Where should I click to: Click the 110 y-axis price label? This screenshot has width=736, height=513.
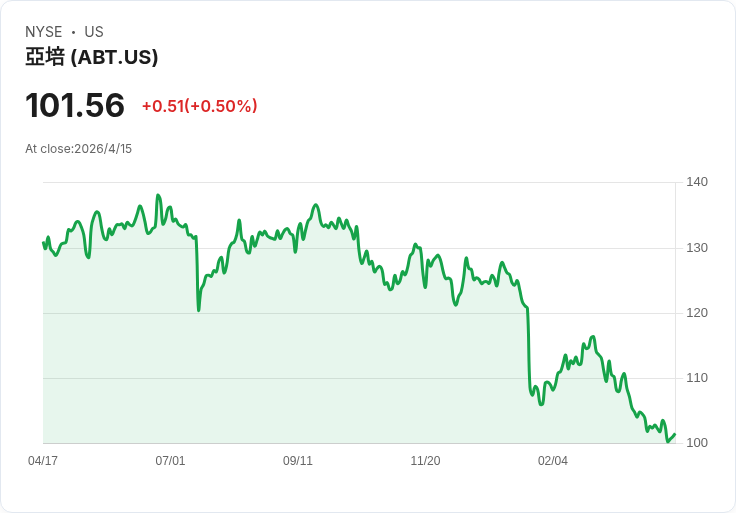click(x=697, y=378)
